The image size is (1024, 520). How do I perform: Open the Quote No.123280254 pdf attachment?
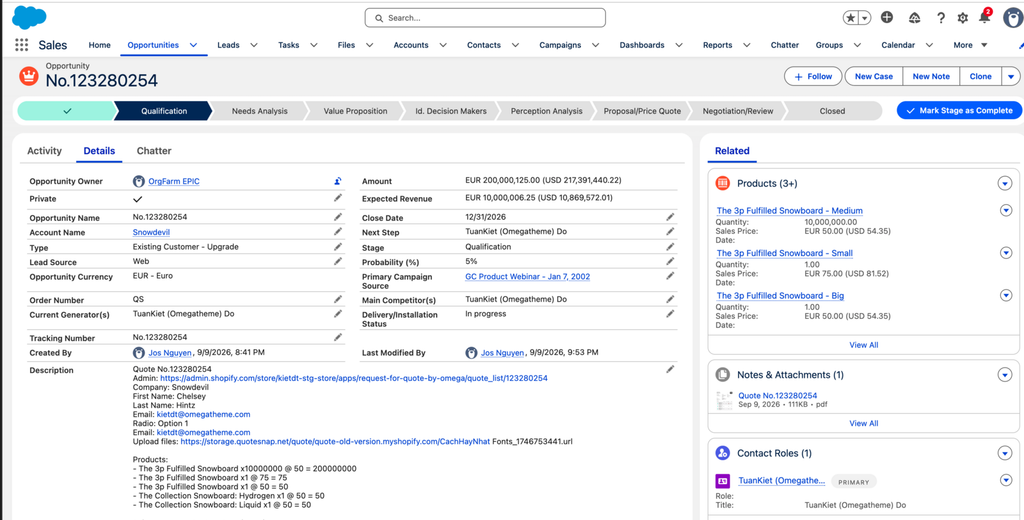pos(777,395)
